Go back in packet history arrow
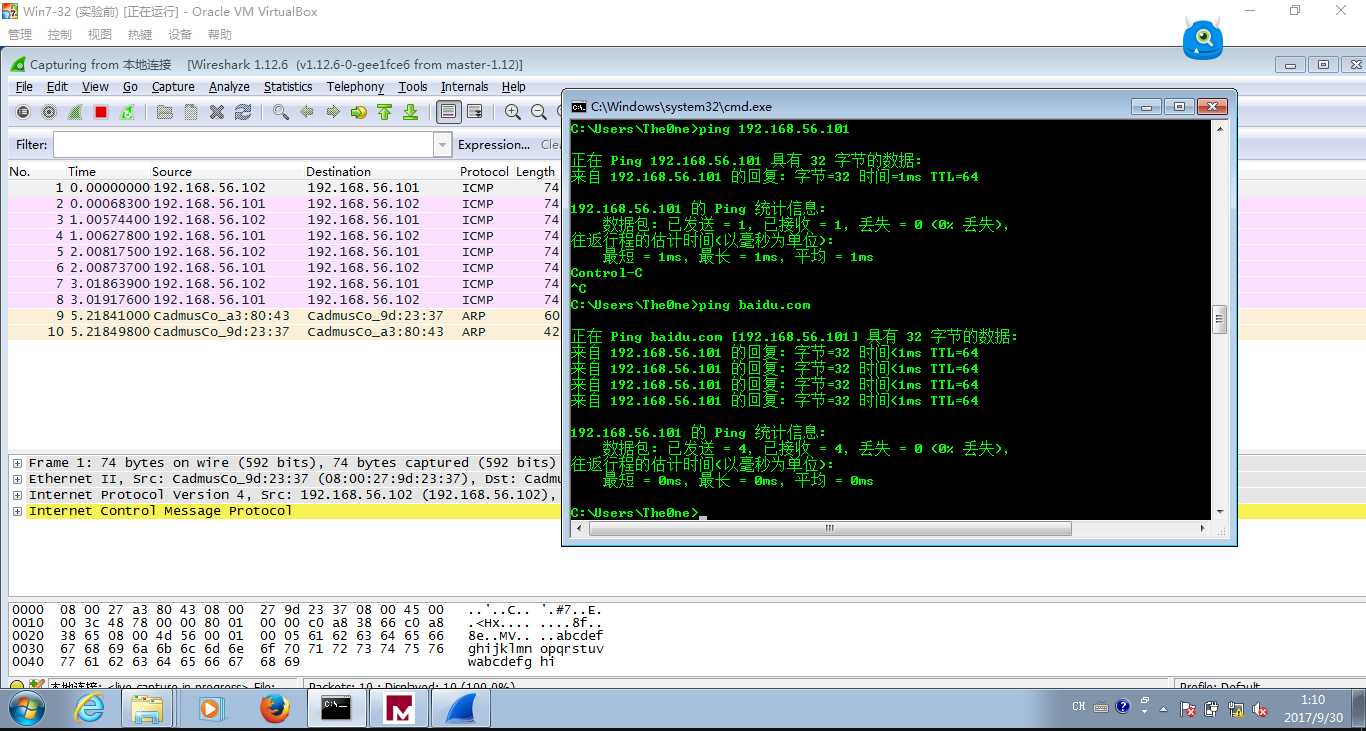Viewport: 1366px width, 731px height. tap(307, 113)
